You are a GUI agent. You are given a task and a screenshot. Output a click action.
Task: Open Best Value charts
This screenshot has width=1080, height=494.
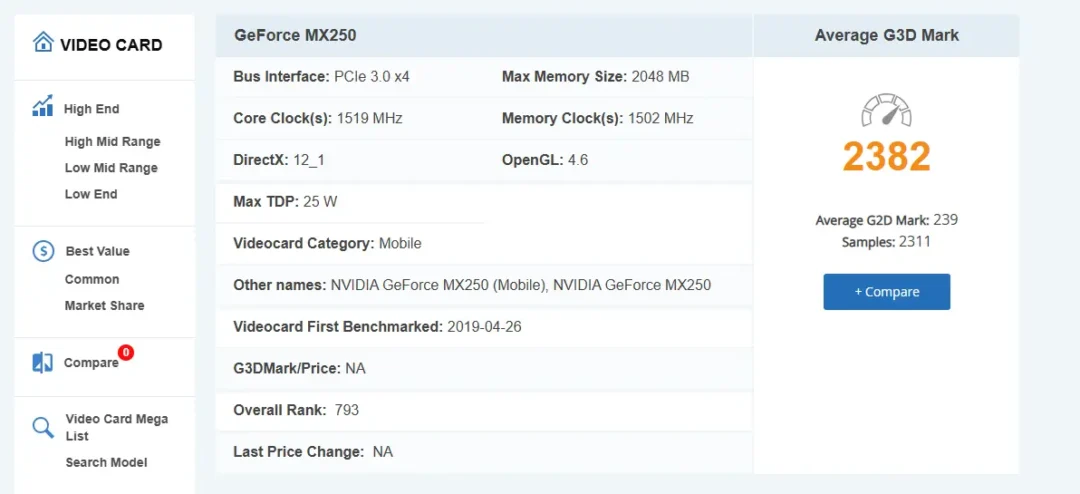(x=97, y=251)
